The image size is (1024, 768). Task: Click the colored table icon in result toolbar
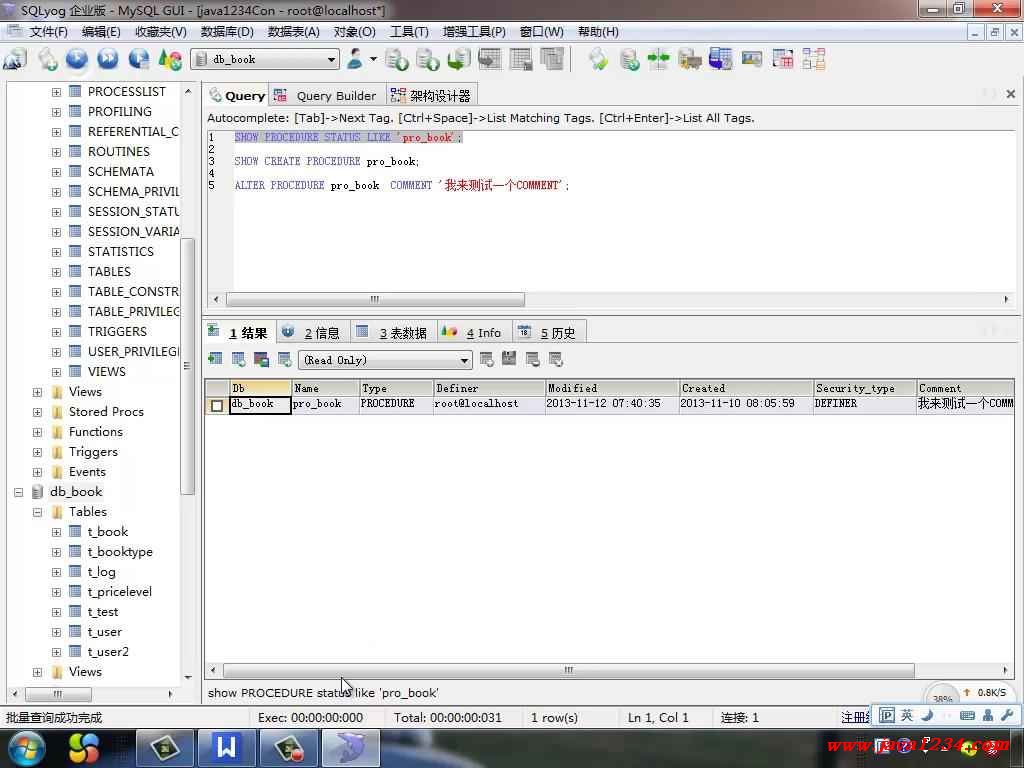tap(262, 359)
